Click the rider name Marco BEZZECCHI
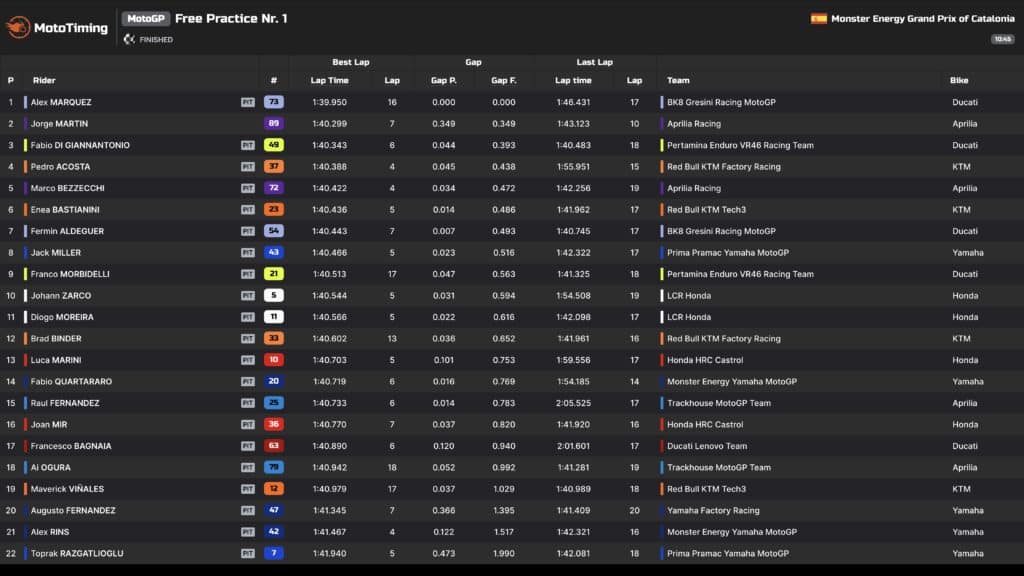The height and width of the screenshot is (576, 1024). click(x=67, y=188)
